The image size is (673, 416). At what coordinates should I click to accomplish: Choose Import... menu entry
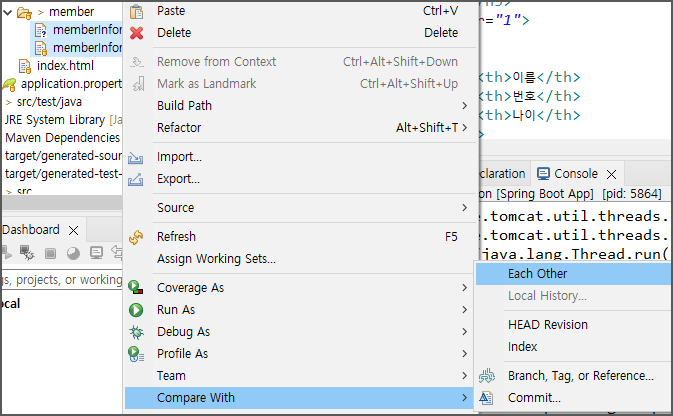pos(300,157)
